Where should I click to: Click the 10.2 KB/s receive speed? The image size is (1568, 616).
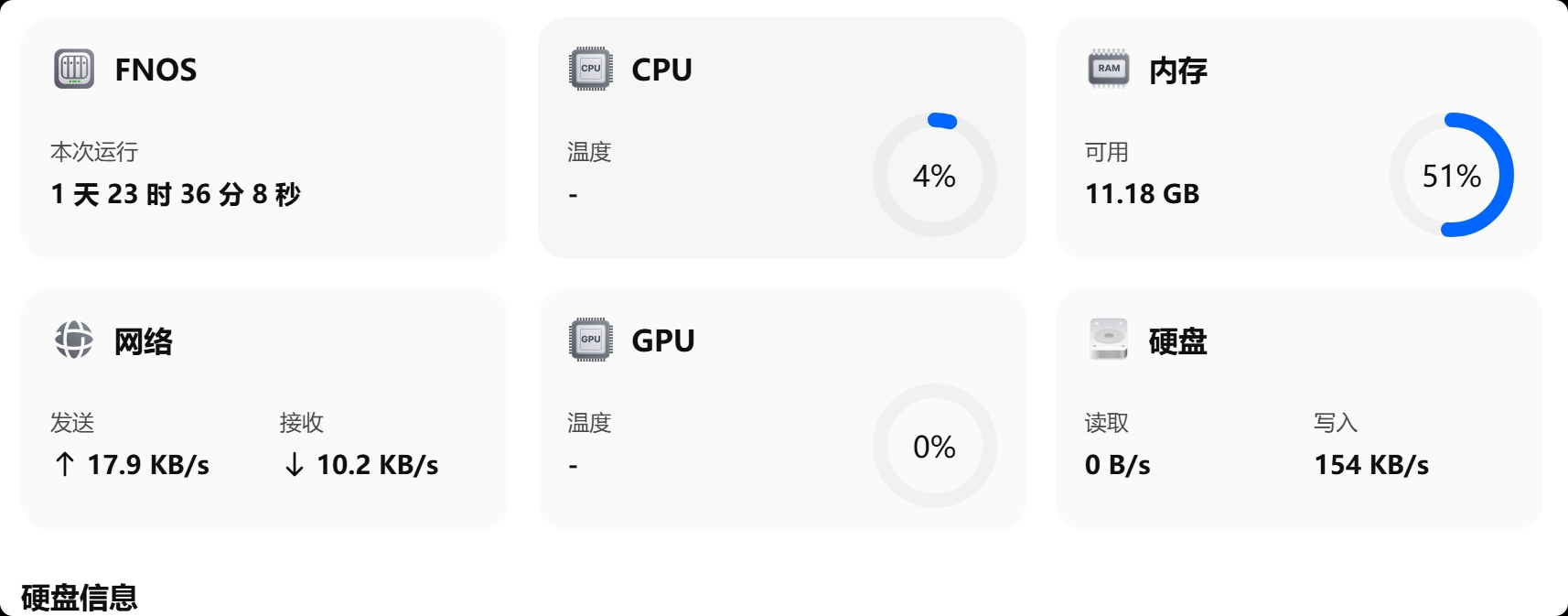point(377,465)
